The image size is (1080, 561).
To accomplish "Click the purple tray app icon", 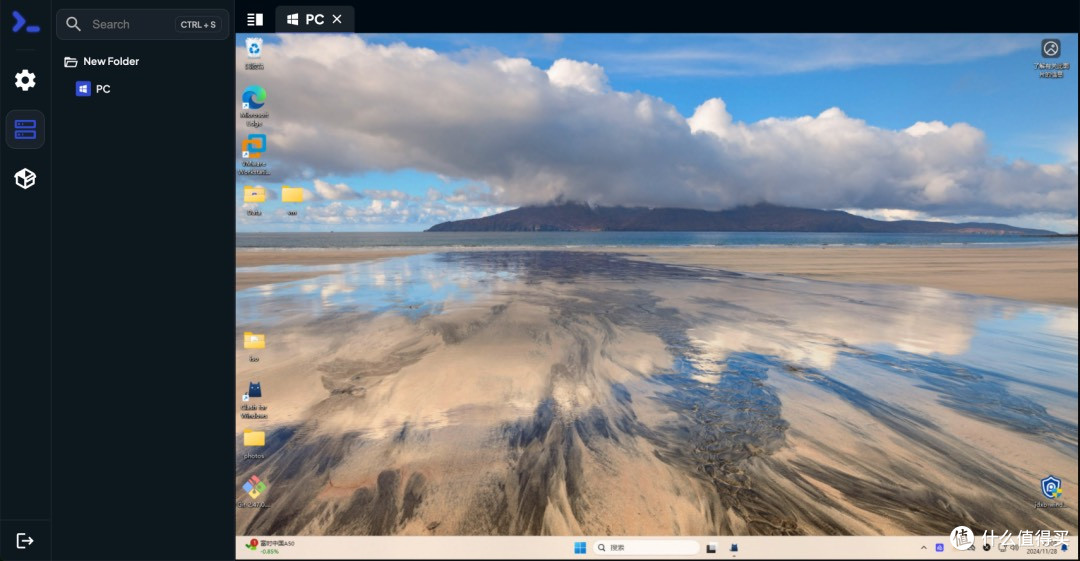I will (939, 548).
